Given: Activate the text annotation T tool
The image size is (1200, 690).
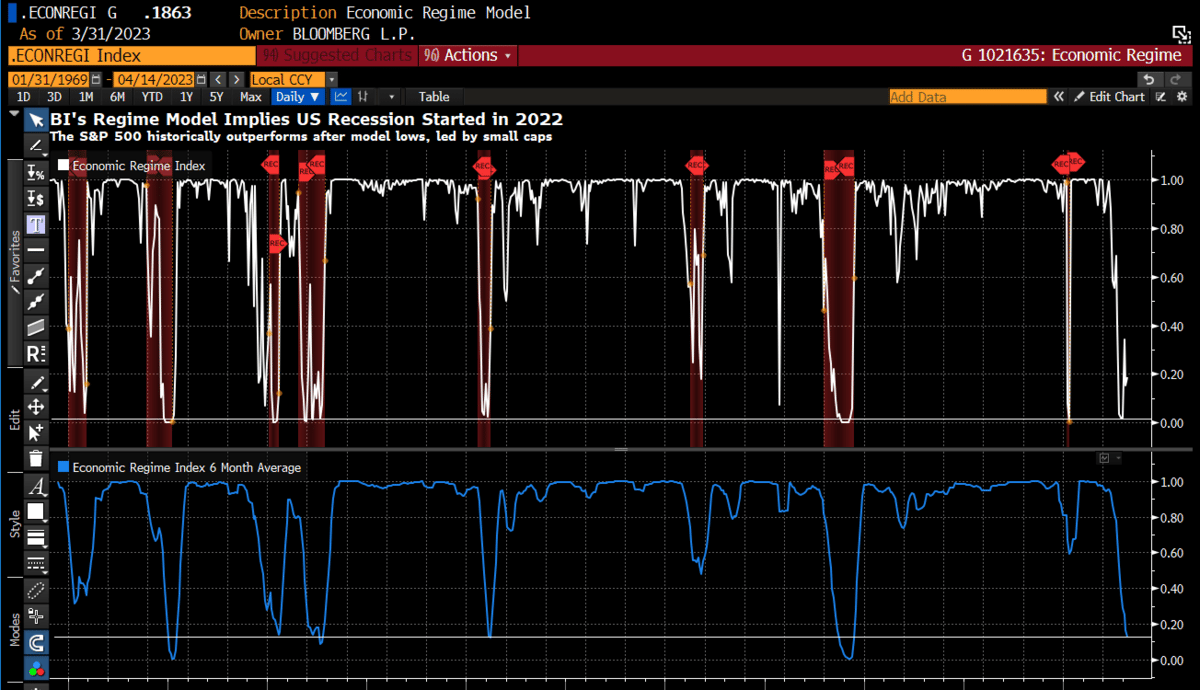Looking at the screenshot, I should [36, 224].
